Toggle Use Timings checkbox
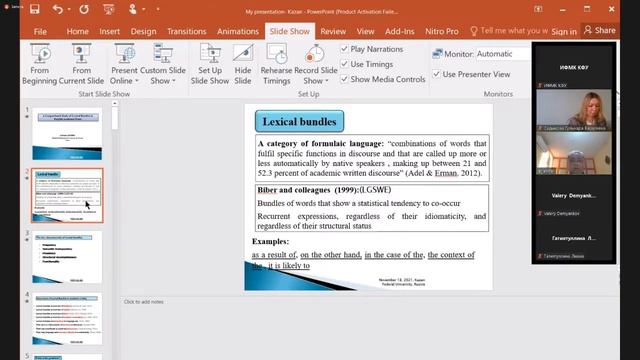Image resolution: width=640 pixels, height=360 pixels. 344,64
